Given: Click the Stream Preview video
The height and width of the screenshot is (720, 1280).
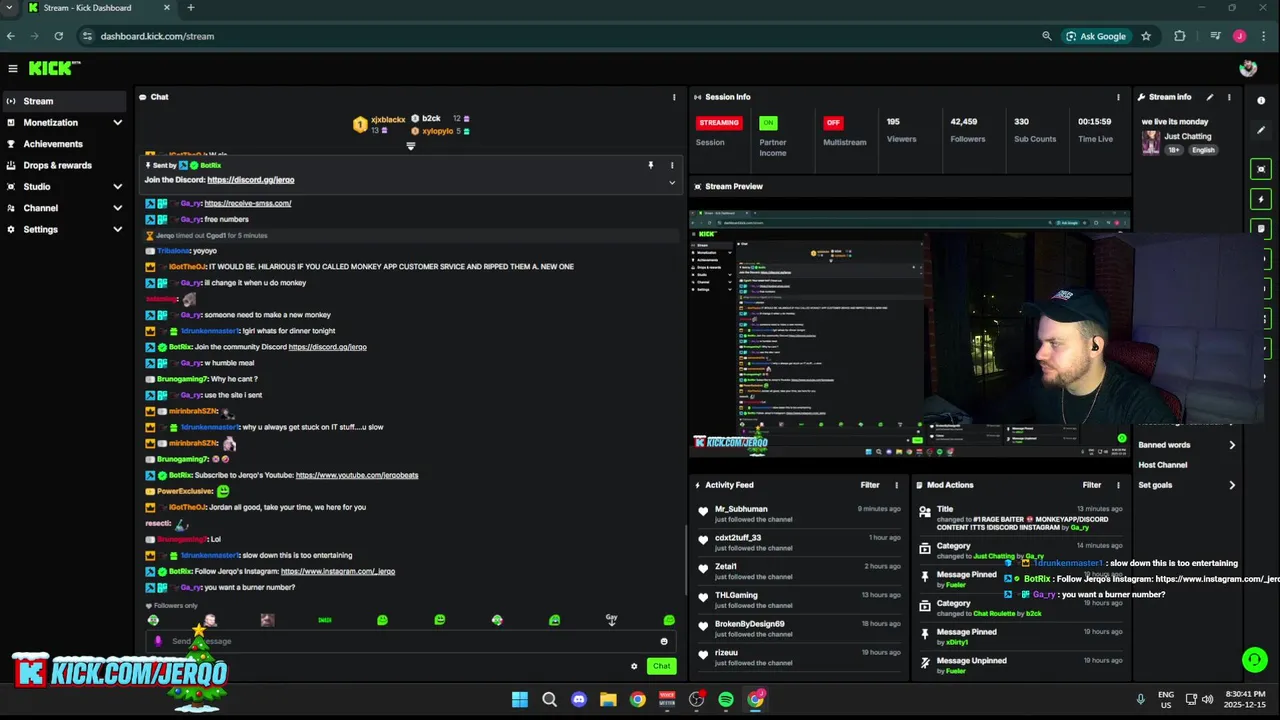Looking at the screenshot, I should [x=910, y=333].
